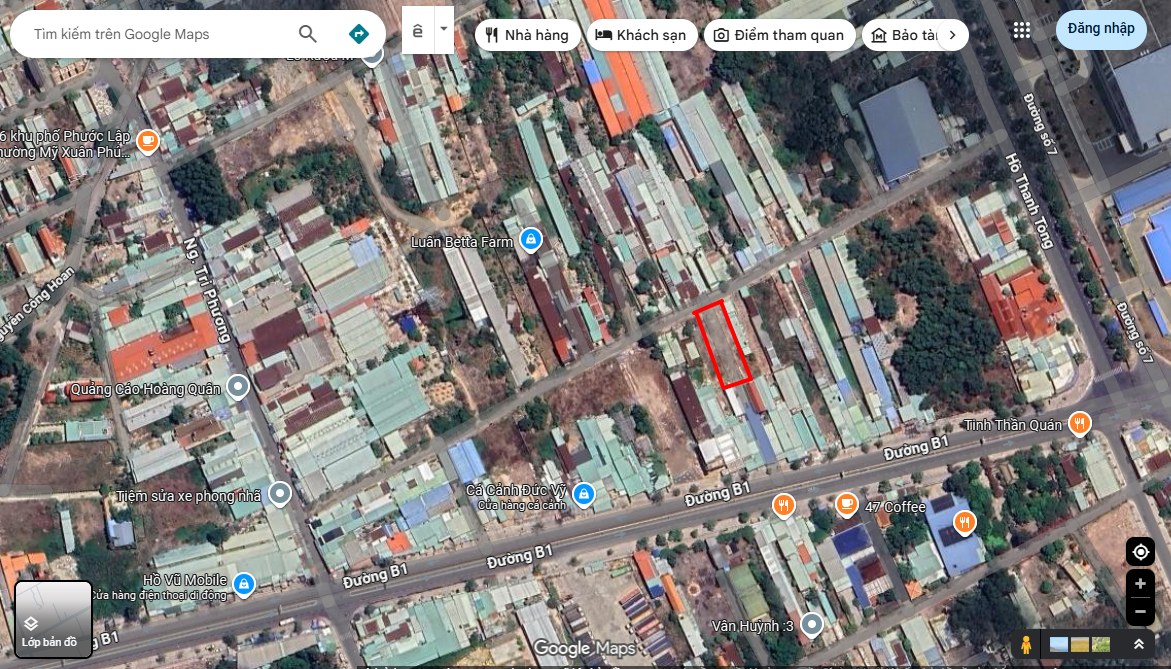1171x669 pixels.
Task: Select the Điểm tham quan category chip
Action: pos(780,34)
